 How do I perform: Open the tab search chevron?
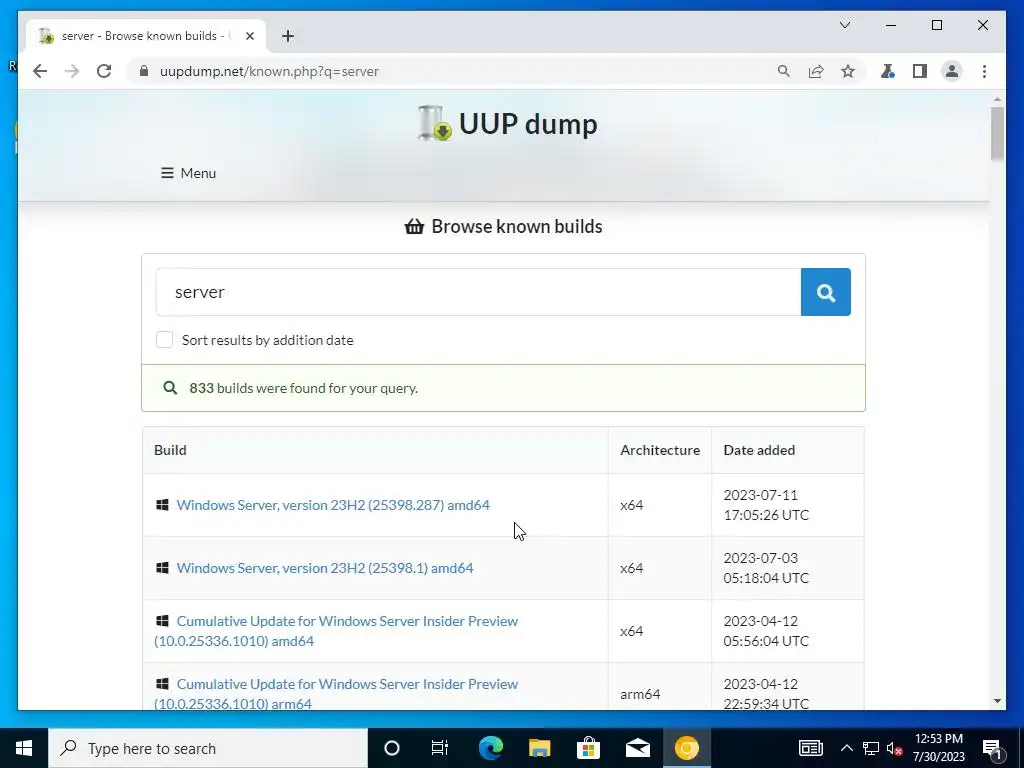tap(845, 25)
